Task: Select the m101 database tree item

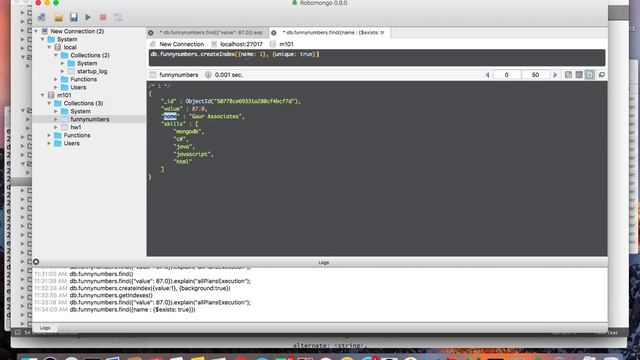Action: 64,95
